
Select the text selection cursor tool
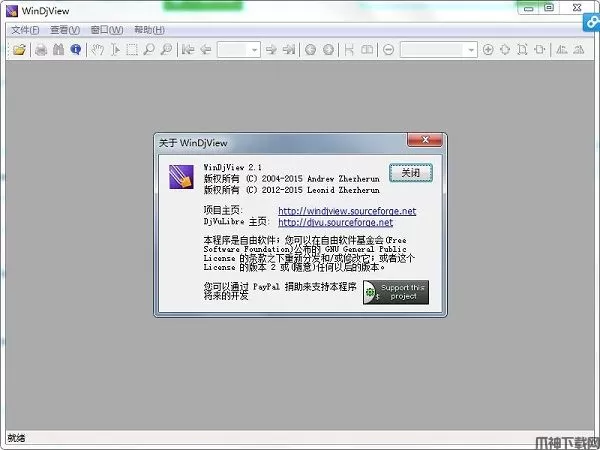click(x=115, y=50)
